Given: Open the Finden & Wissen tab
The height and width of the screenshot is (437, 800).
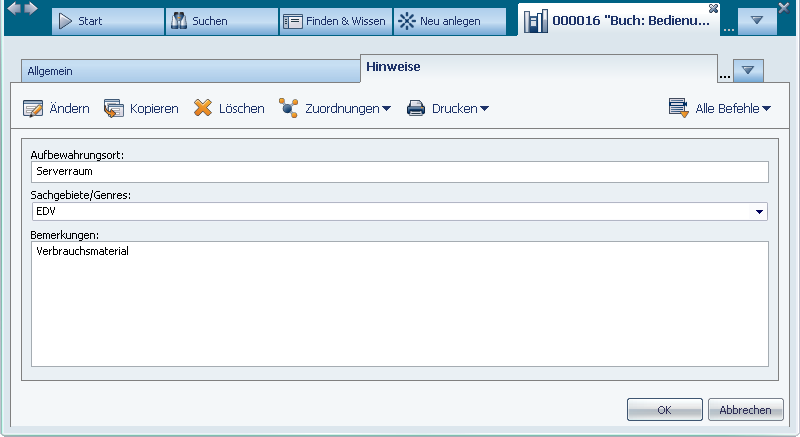Looking at the screenshot, I should 334,21.
